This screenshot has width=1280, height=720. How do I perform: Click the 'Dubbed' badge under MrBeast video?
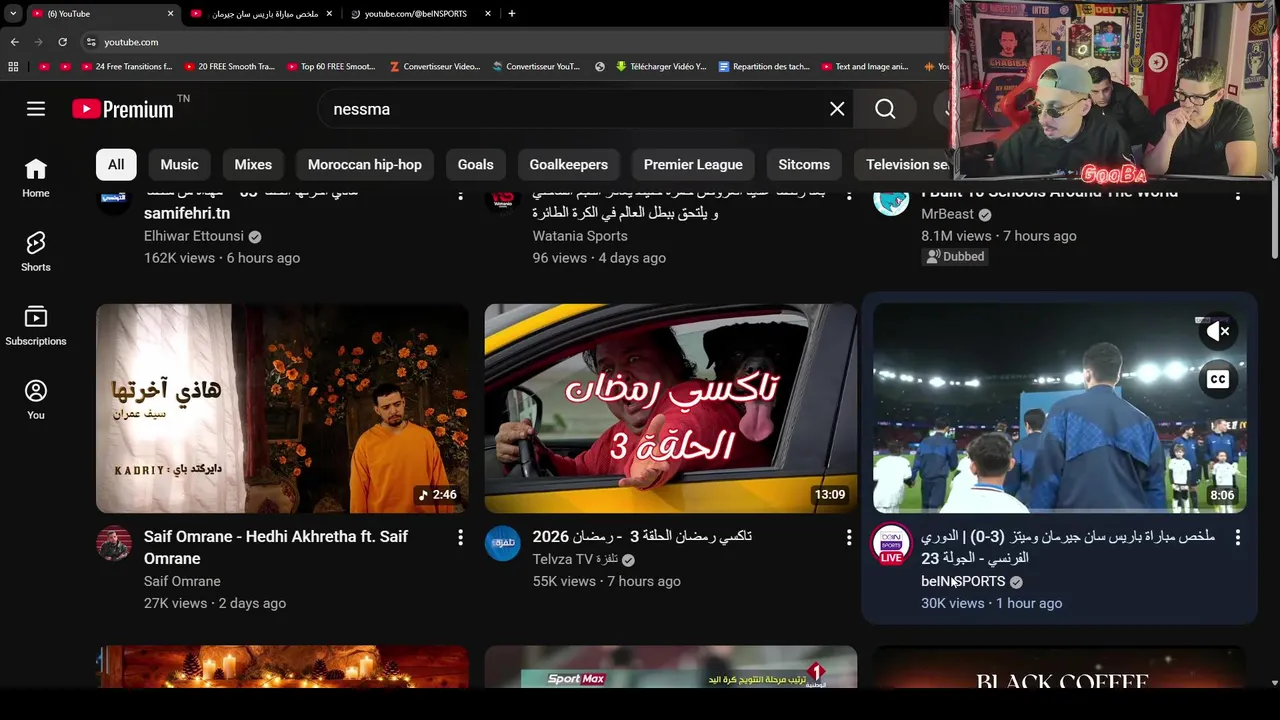coord(955,256)
